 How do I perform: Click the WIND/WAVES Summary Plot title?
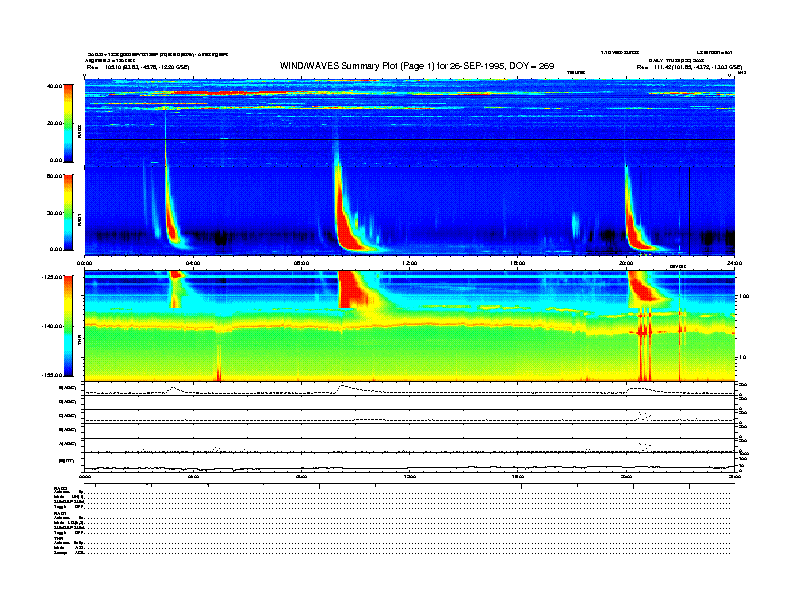point(417,66)
